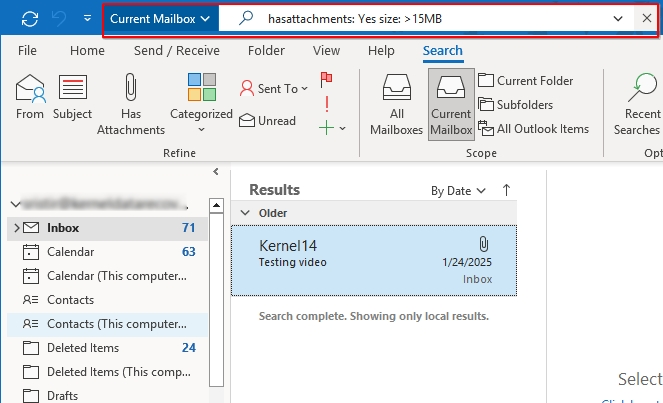Collapse the Older results group
The width and height of the screenshot is (663, 403).
(245, 213)
